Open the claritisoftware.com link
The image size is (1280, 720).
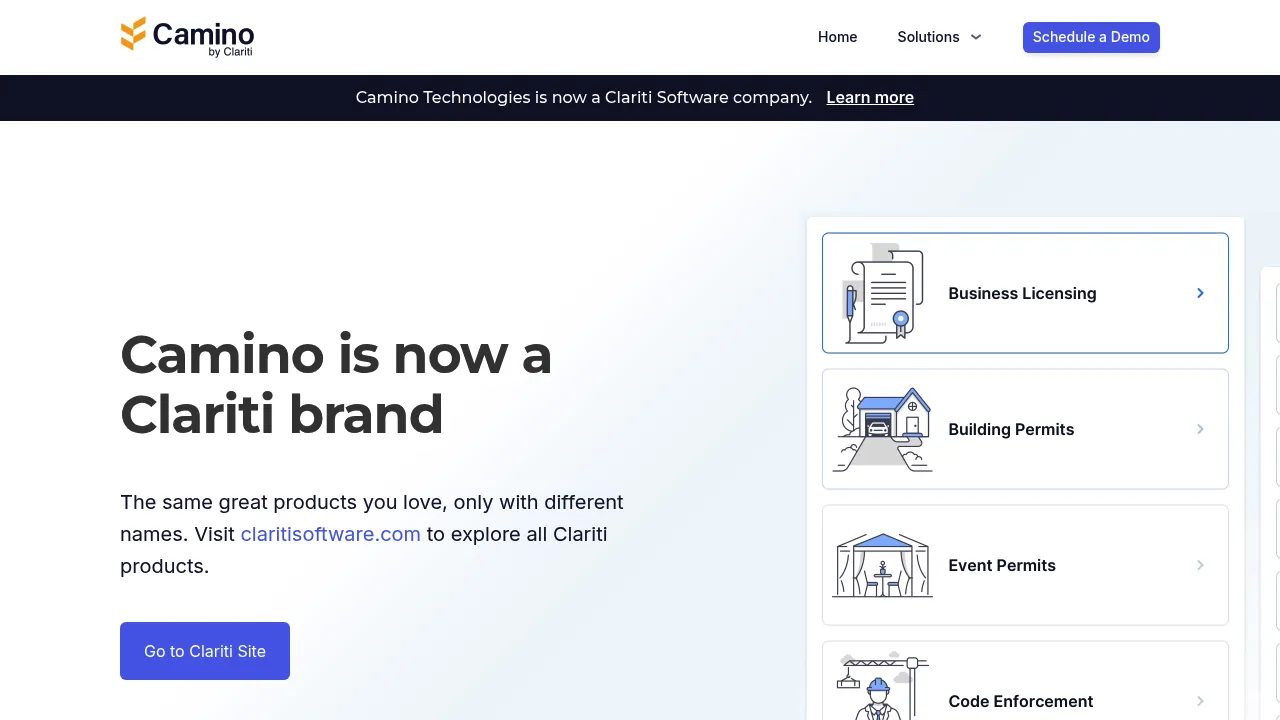coord(330,534)
